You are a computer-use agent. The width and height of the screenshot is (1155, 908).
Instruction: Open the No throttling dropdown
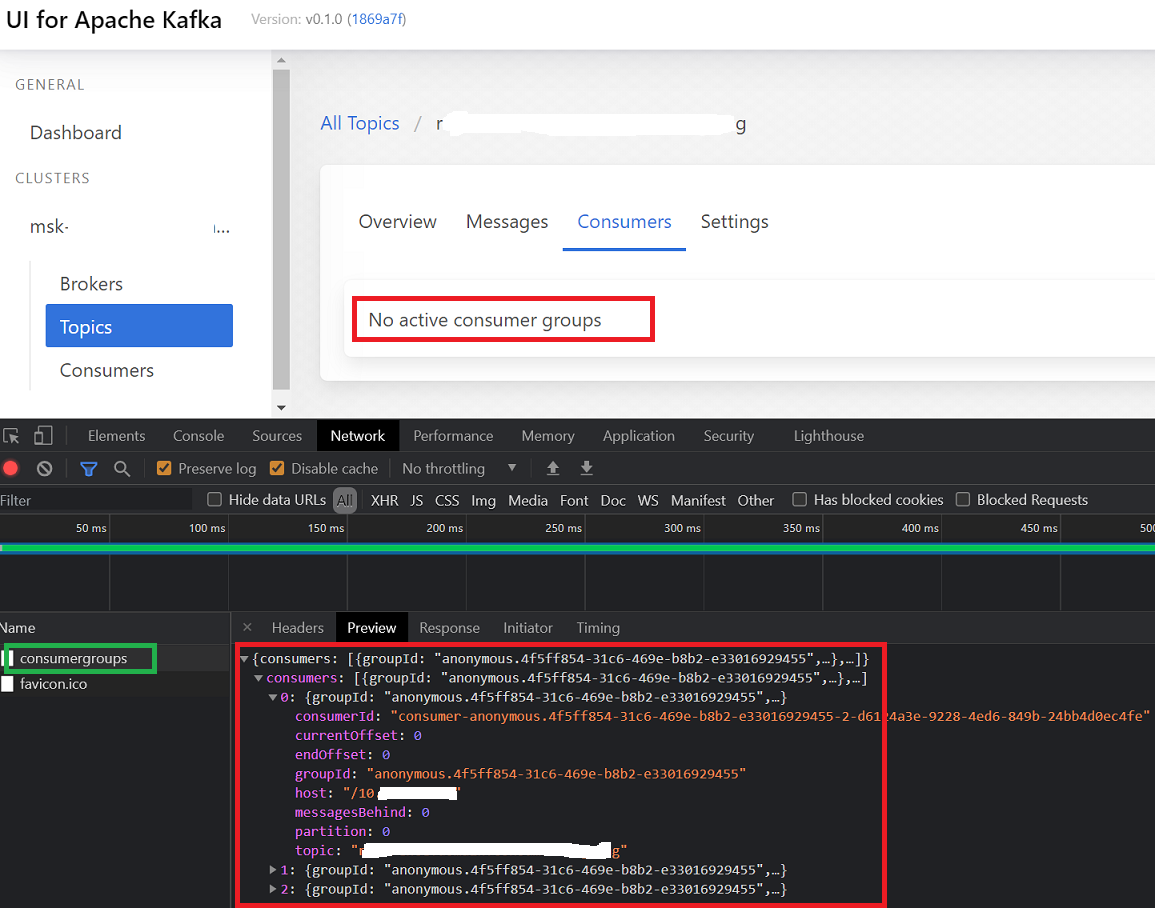(x=455, y=468)
